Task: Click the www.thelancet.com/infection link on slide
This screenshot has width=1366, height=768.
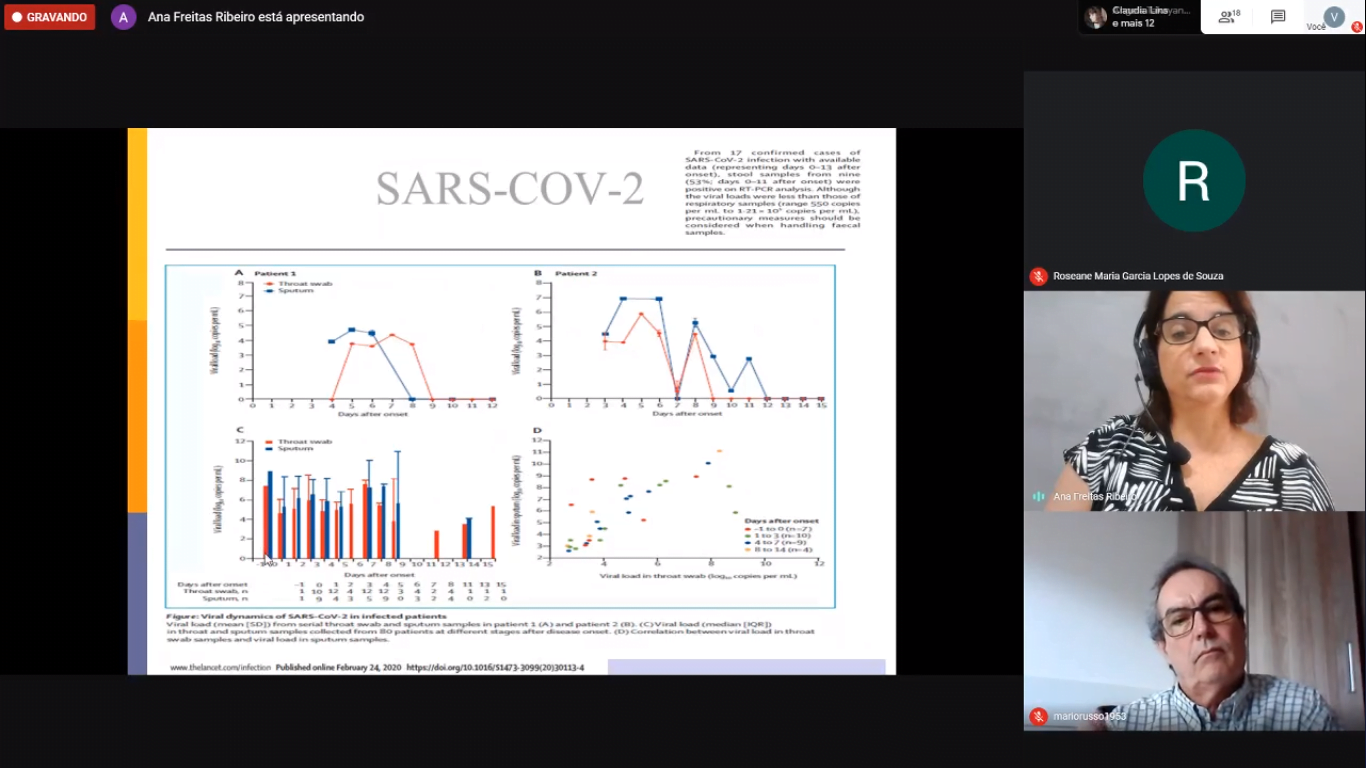Action: [x=220, y=667]
